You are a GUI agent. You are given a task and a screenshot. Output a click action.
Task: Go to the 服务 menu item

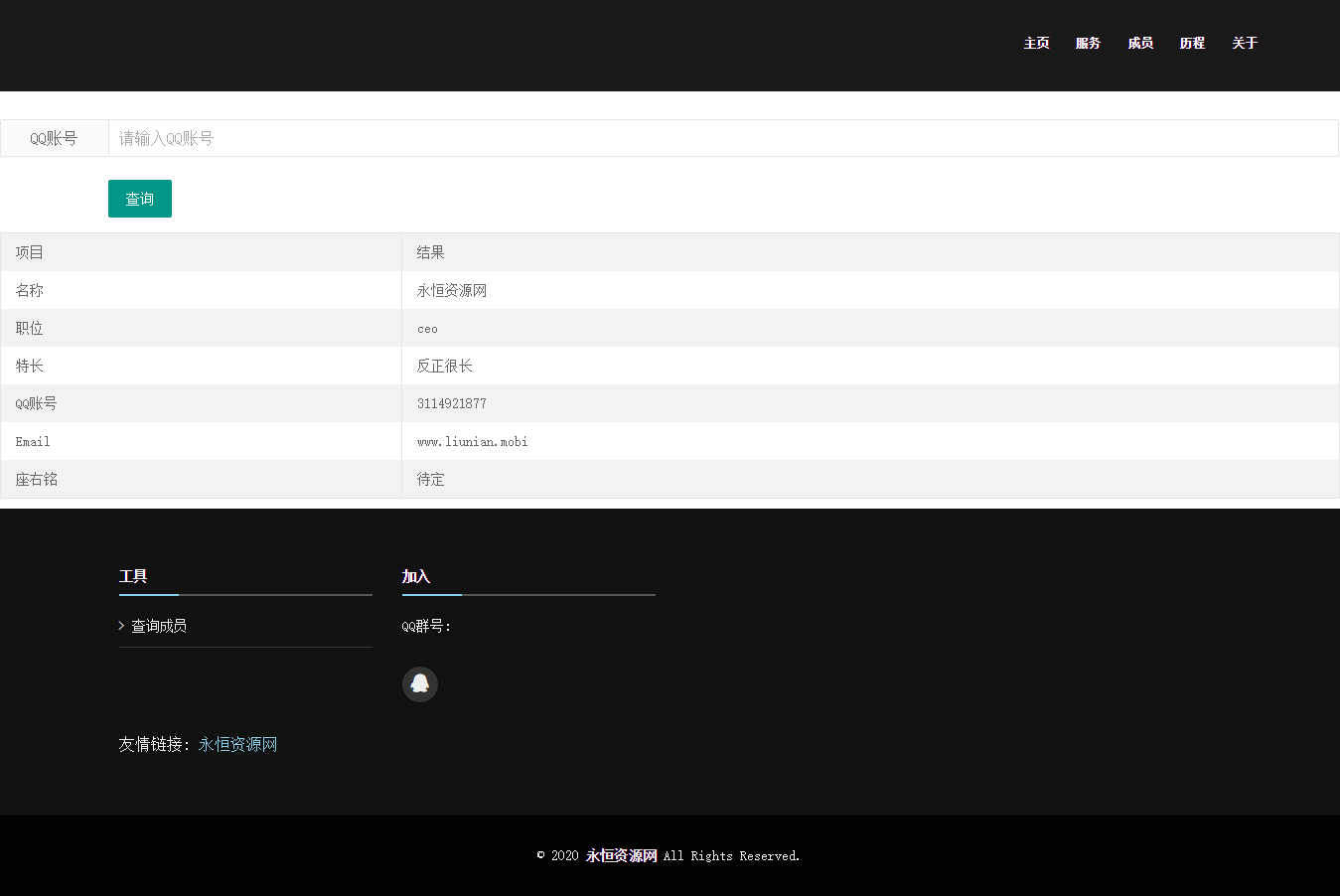click(1088, 43)
